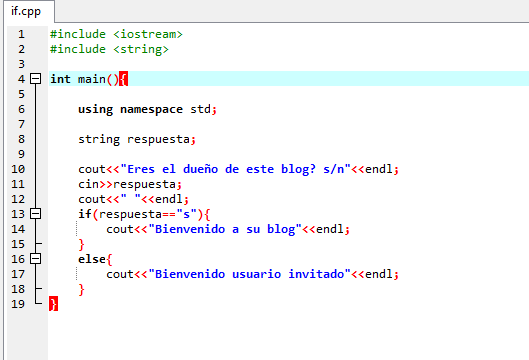
Task: Click line number 1 in the margin
Action: pyautogui.click(x=21, y=34)
